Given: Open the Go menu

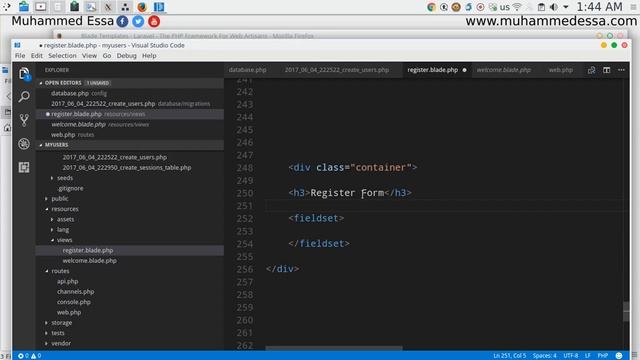Looking at the screenshot, I should (x=107, y=56).
